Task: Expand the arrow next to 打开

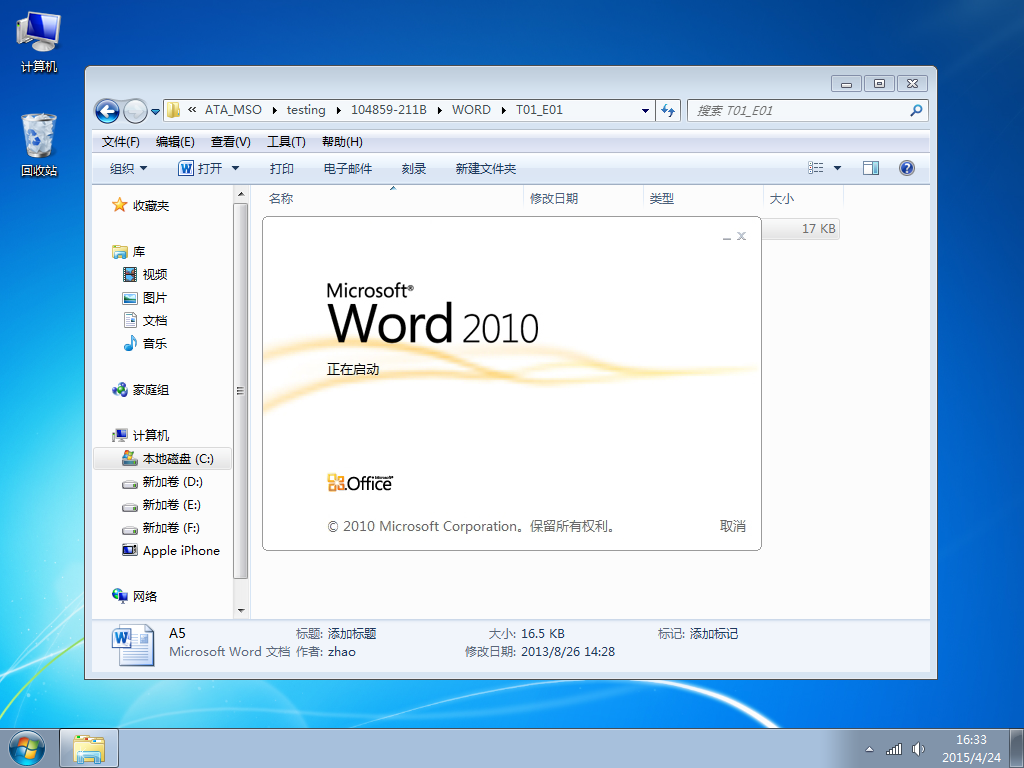Action: click(236, 168)
